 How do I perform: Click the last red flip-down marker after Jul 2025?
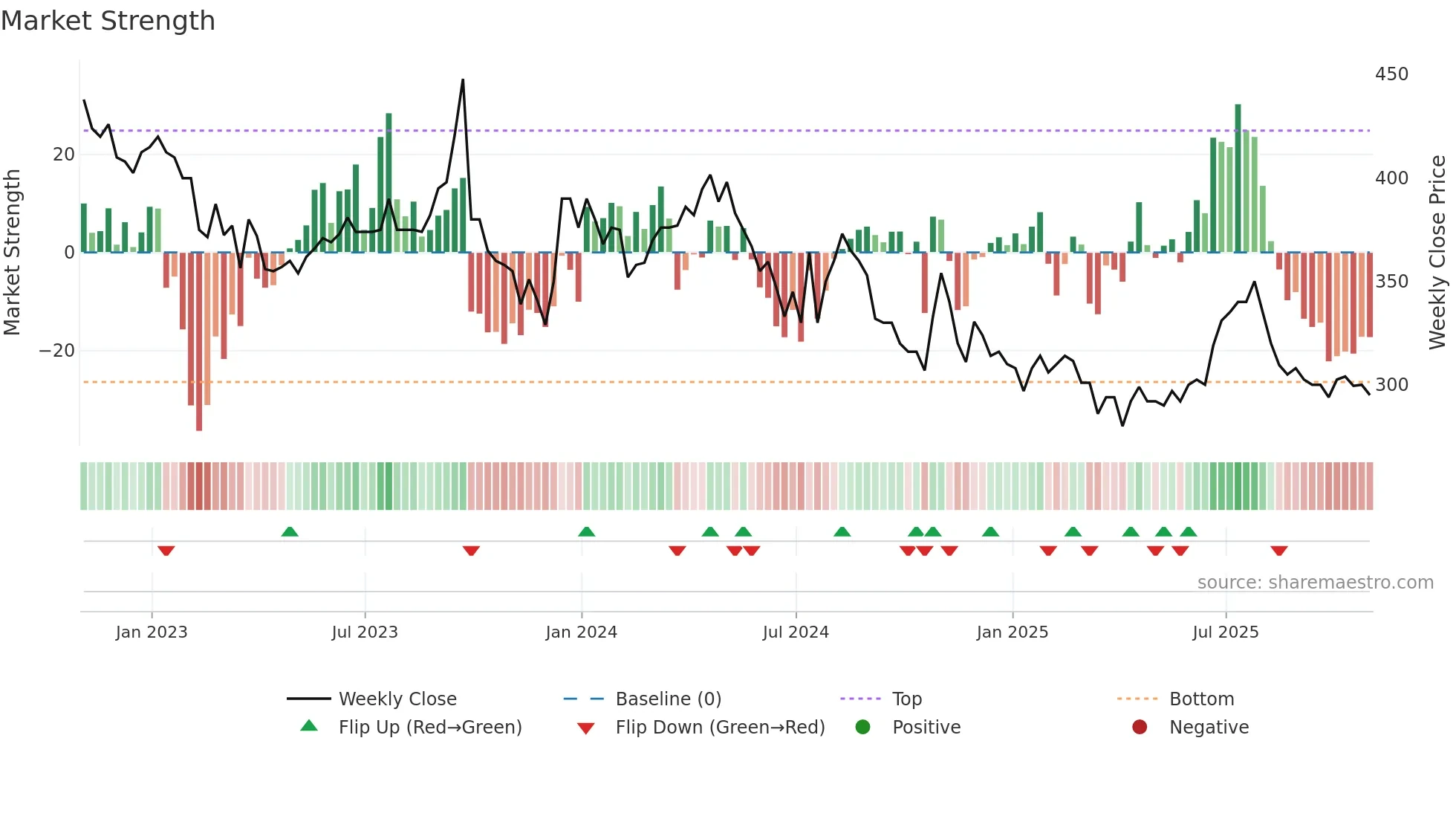point(1278,551)
